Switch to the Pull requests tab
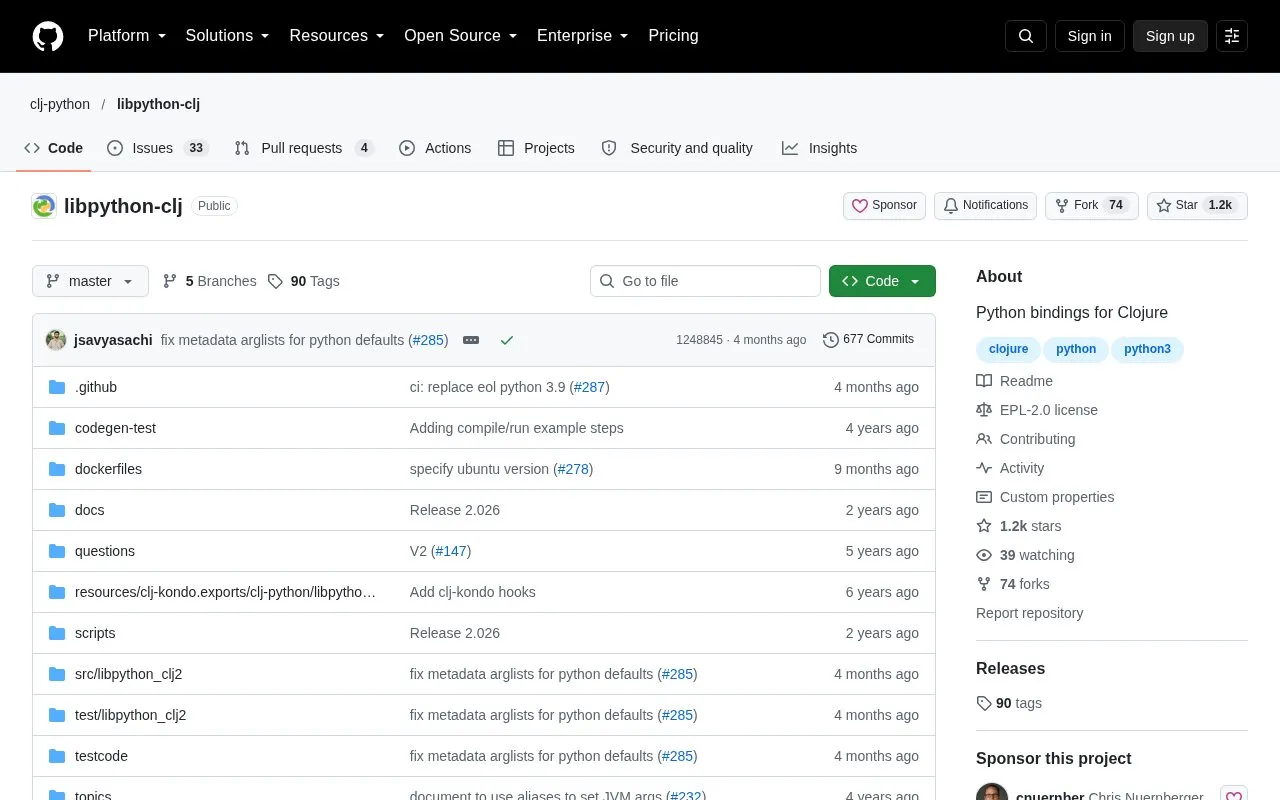 click(x=304, y=148)
